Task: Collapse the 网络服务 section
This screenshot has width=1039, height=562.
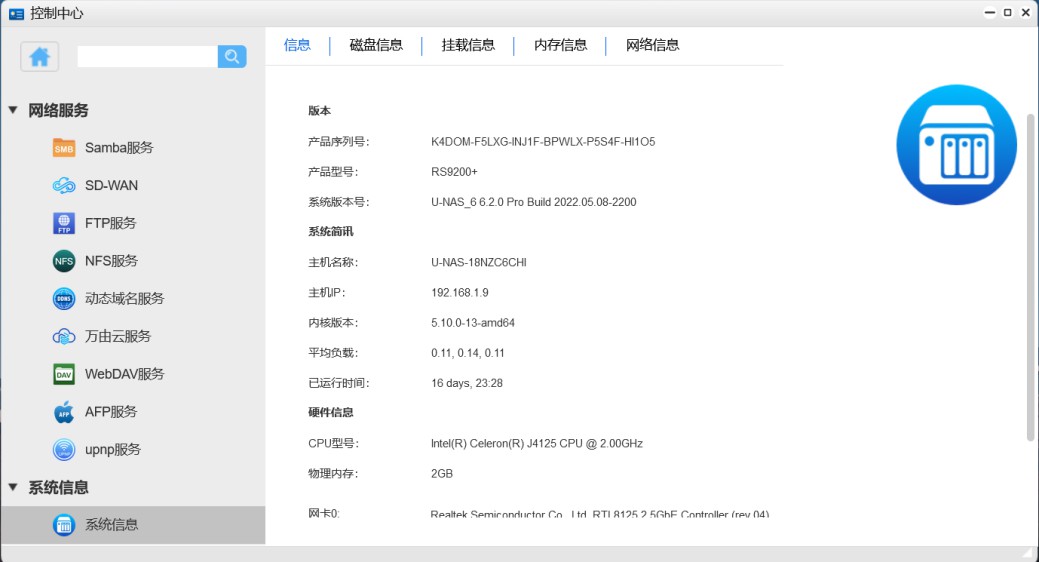Action: [x=13, y=111]
